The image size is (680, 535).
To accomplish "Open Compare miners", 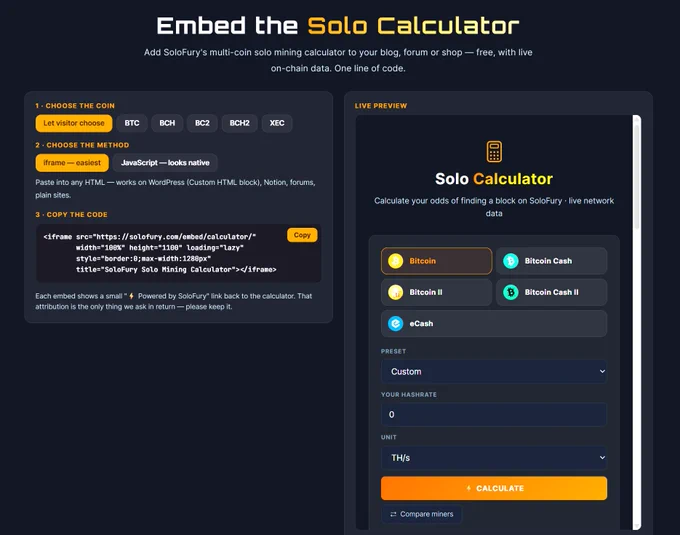I will tap(422, 514).
